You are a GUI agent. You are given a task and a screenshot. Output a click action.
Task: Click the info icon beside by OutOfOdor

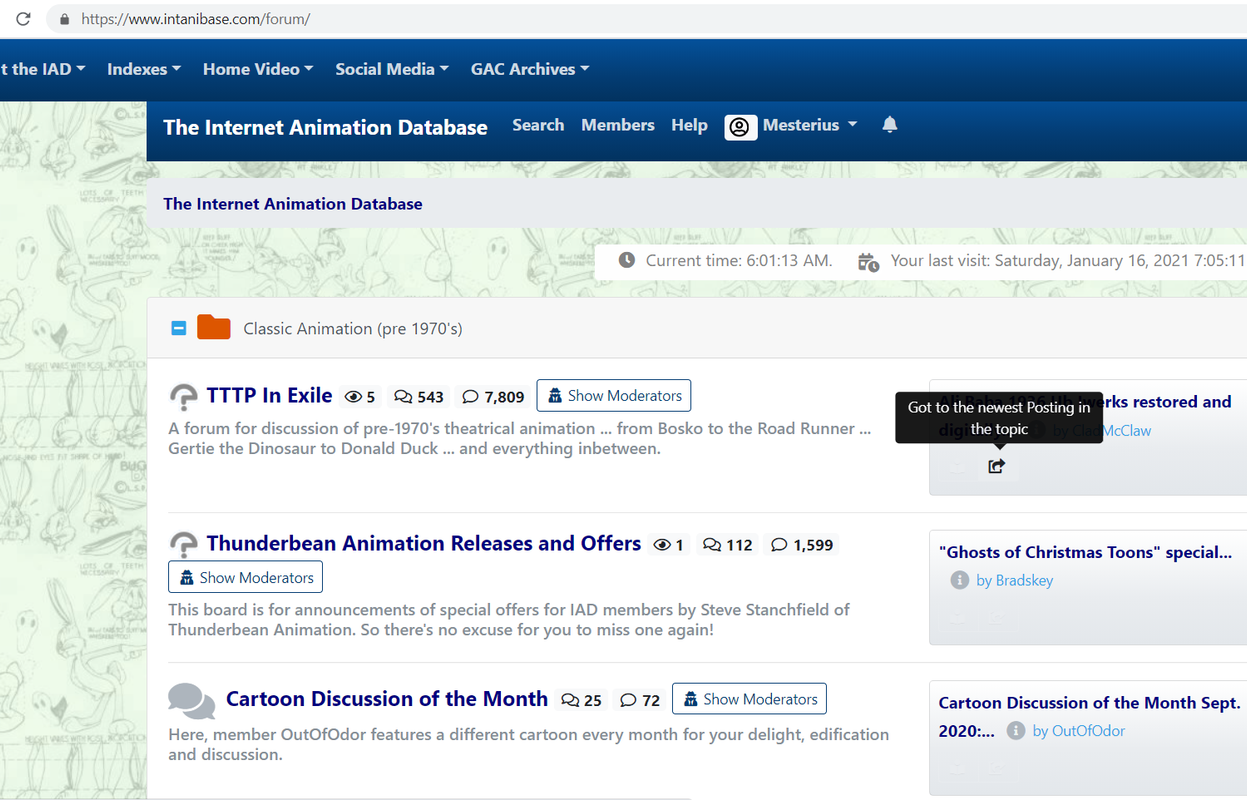pos(1016,731)
